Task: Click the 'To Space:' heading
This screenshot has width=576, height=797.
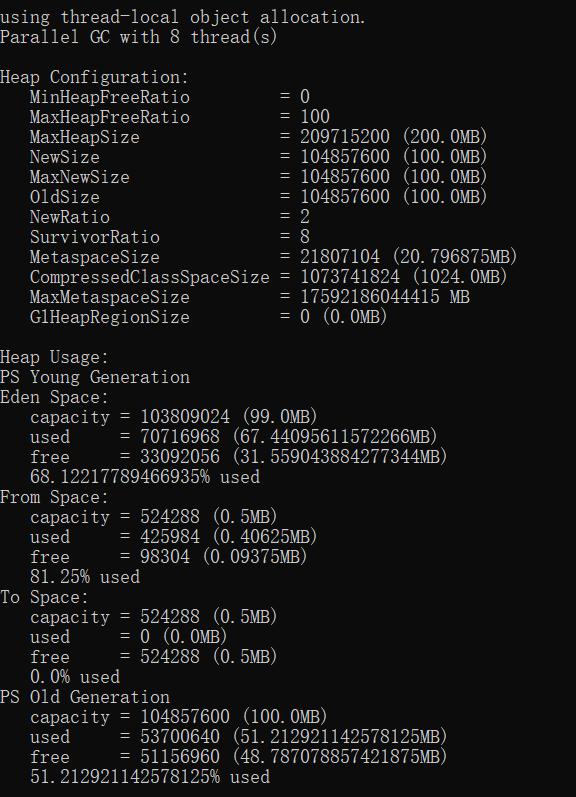Action: tap(44, 597)
